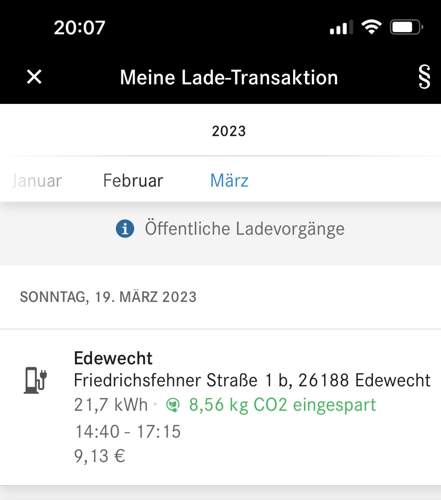441x500 pixels.
Task: Select the 2023 year selector
Action: point(229,131)
